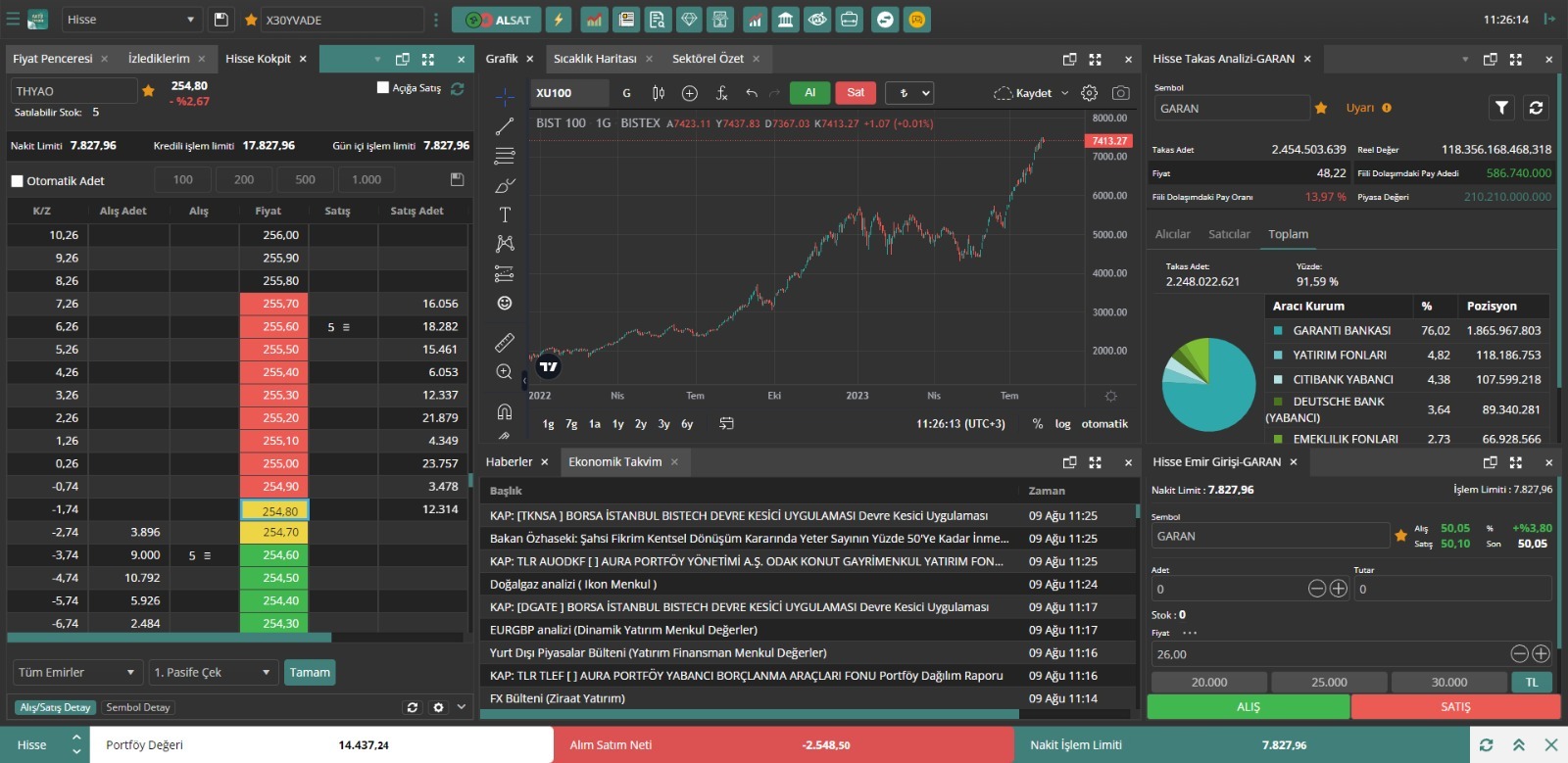Click the GARAN Sembol field in Emir Girişi
The height and width of the screenshot is (763, 1568).
(1271, 536)
